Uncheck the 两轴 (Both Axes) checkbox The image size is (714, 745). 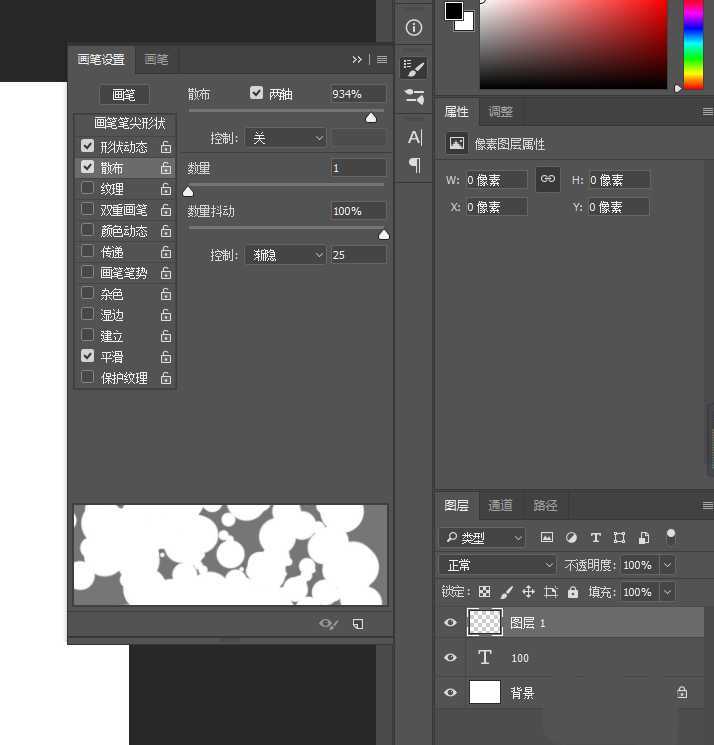(x=257, y=93)
